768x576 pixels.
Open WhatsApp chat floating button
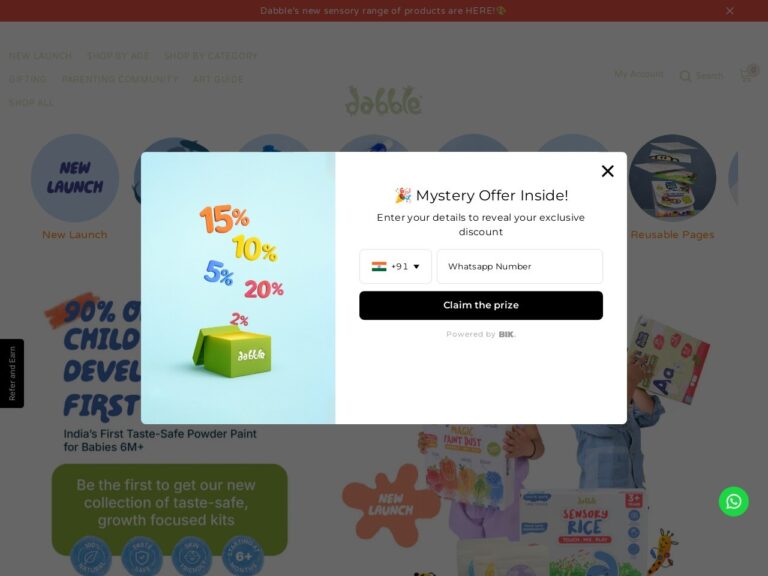[x=733, y=502]
